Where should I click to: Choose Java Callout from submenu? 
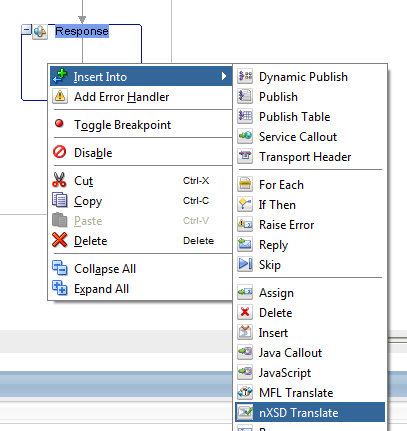[x=310, y=353]
